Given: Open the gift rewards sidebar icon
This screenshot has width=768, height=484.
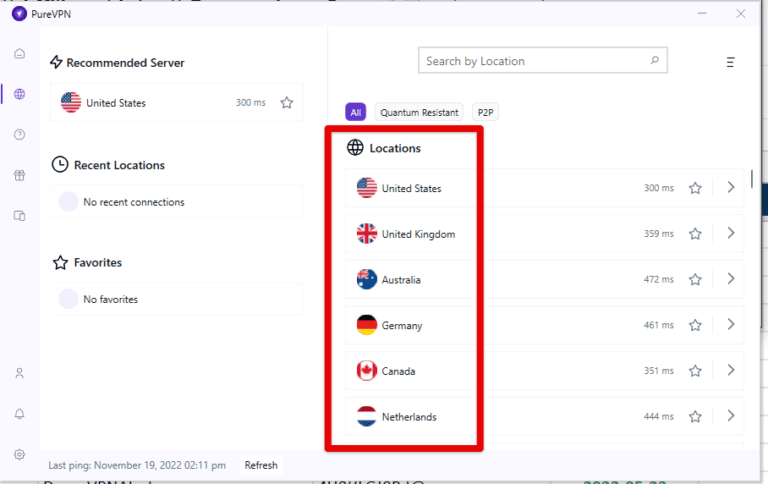Looking at the screenshot, I should [20, 175].
